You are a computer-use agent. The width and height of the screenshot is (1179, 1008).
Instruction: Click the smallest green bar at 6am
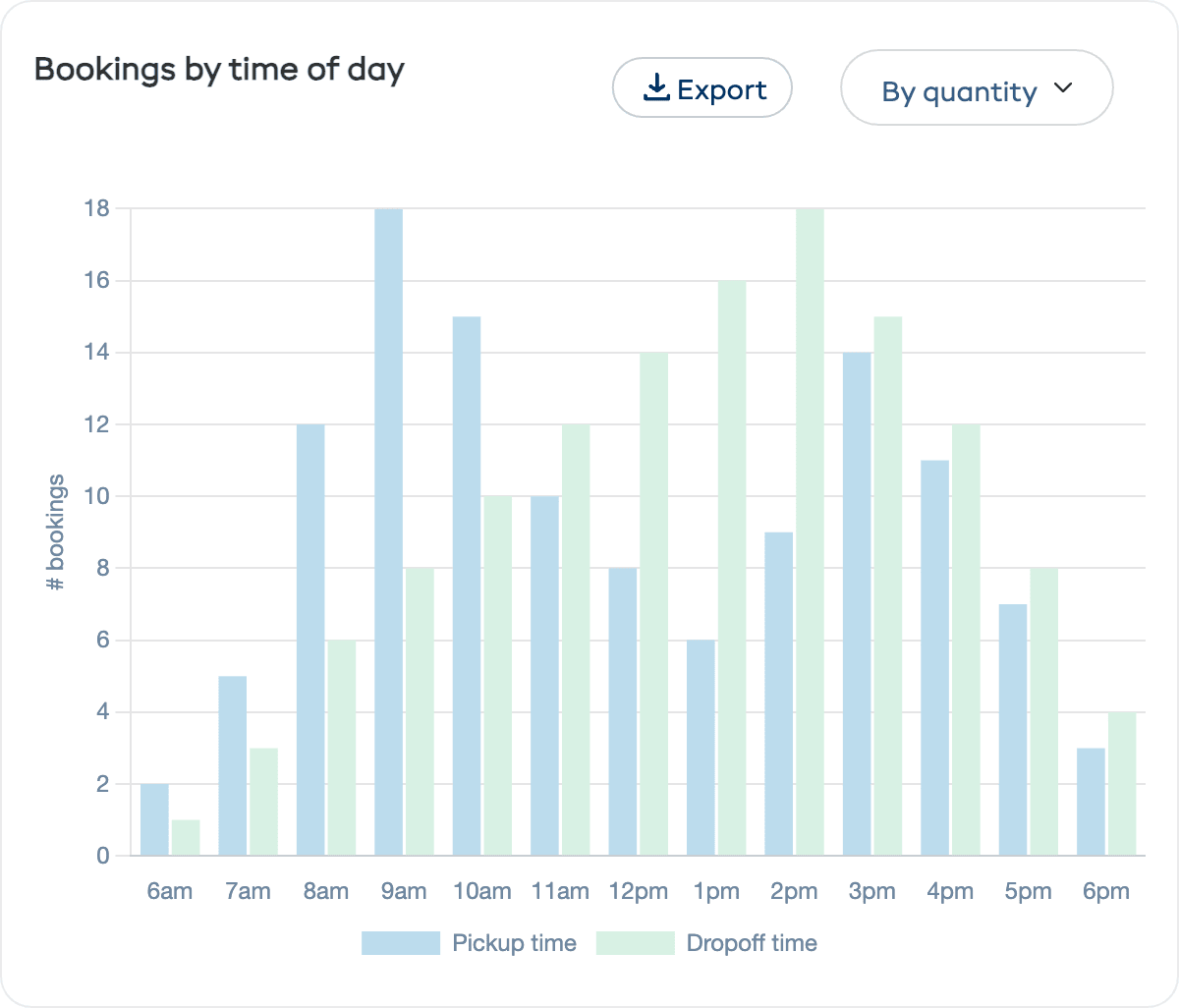(x=185, y=835)
